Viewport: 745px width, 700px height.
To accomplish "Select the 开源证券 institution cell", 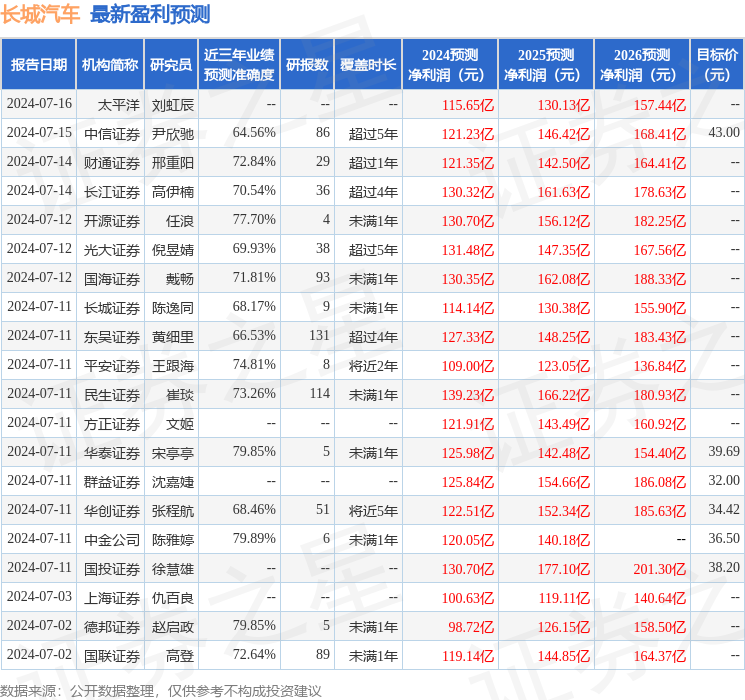I will click(x=112, y=221).
